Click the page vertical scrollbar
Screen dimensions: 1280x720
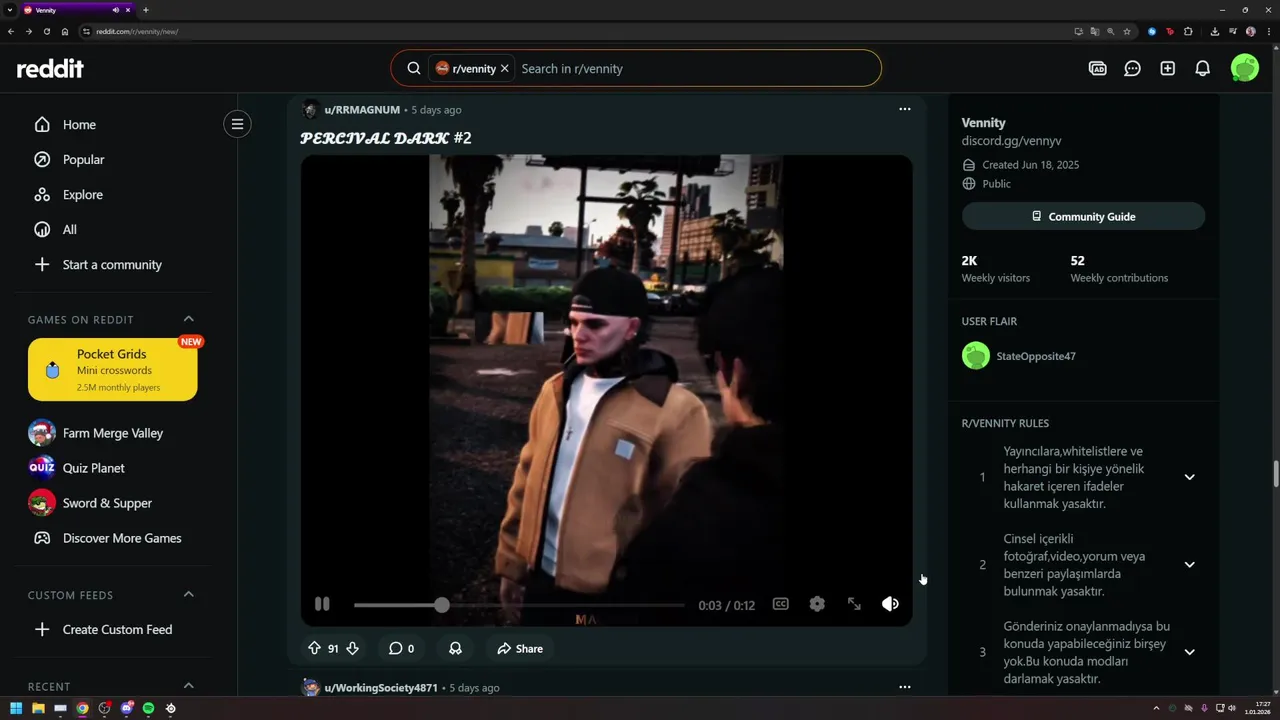coord(1275,472)
